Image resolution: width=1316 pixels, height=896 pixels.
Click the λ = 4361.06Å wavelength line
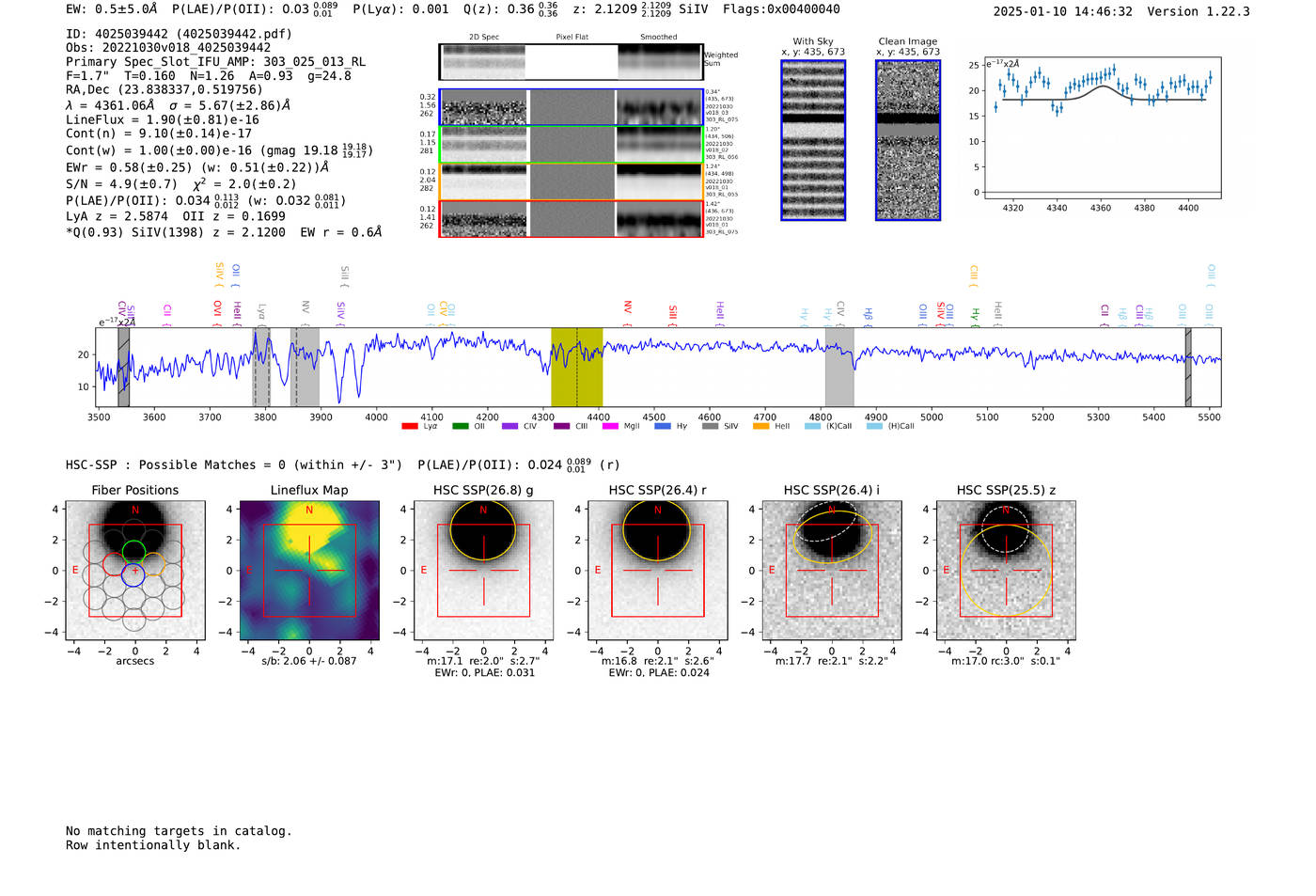(179, 105)
